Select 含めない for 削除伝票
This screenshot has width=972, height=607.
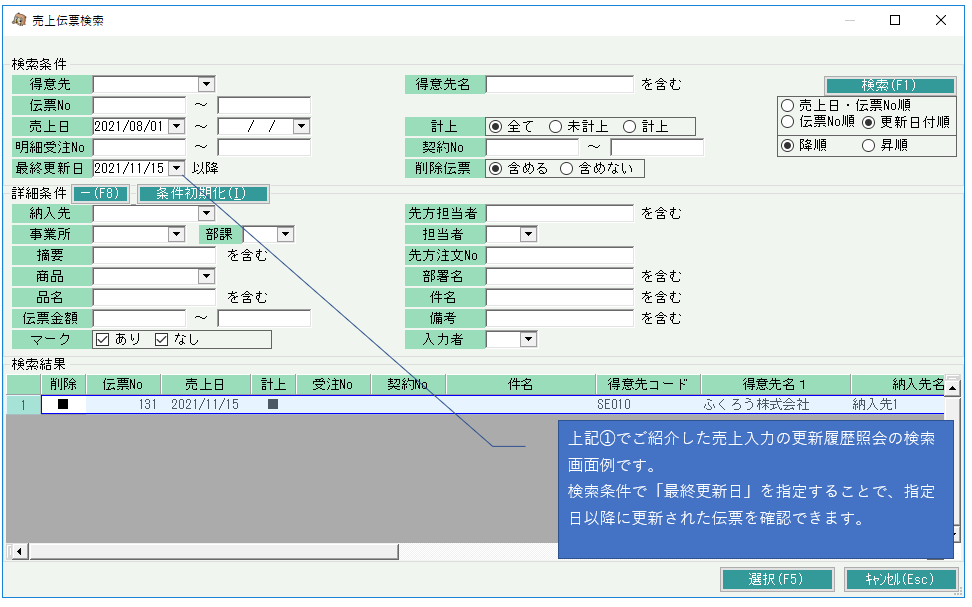click(567, 169)
